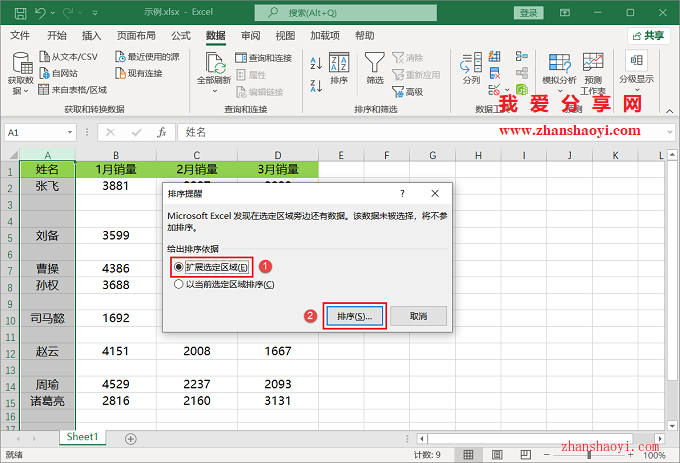Click the zoom out minus button
680x463 pixels.
click(547, 455)
